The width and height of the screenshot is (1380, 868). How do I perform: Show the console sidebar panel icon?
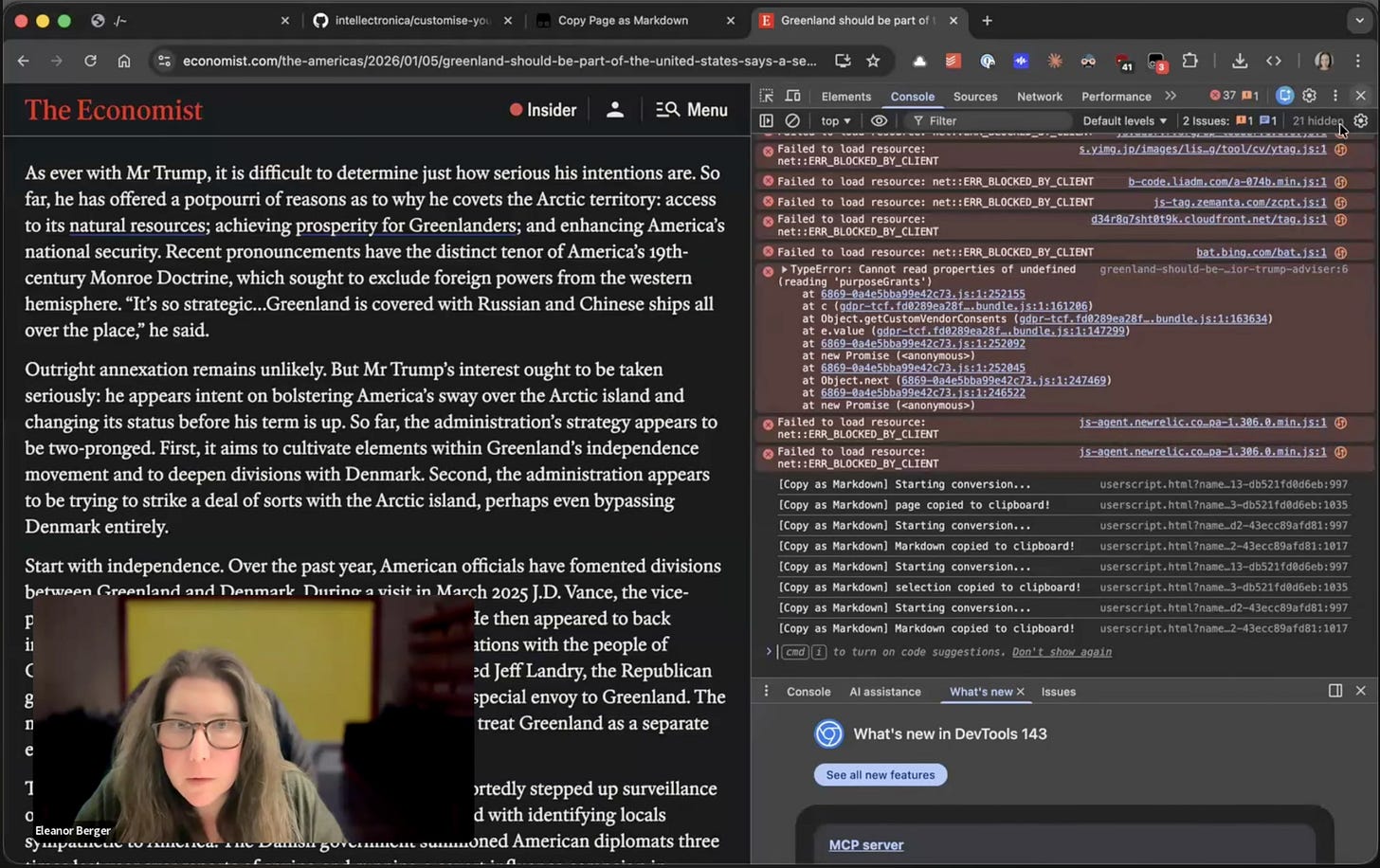point(767,120)
